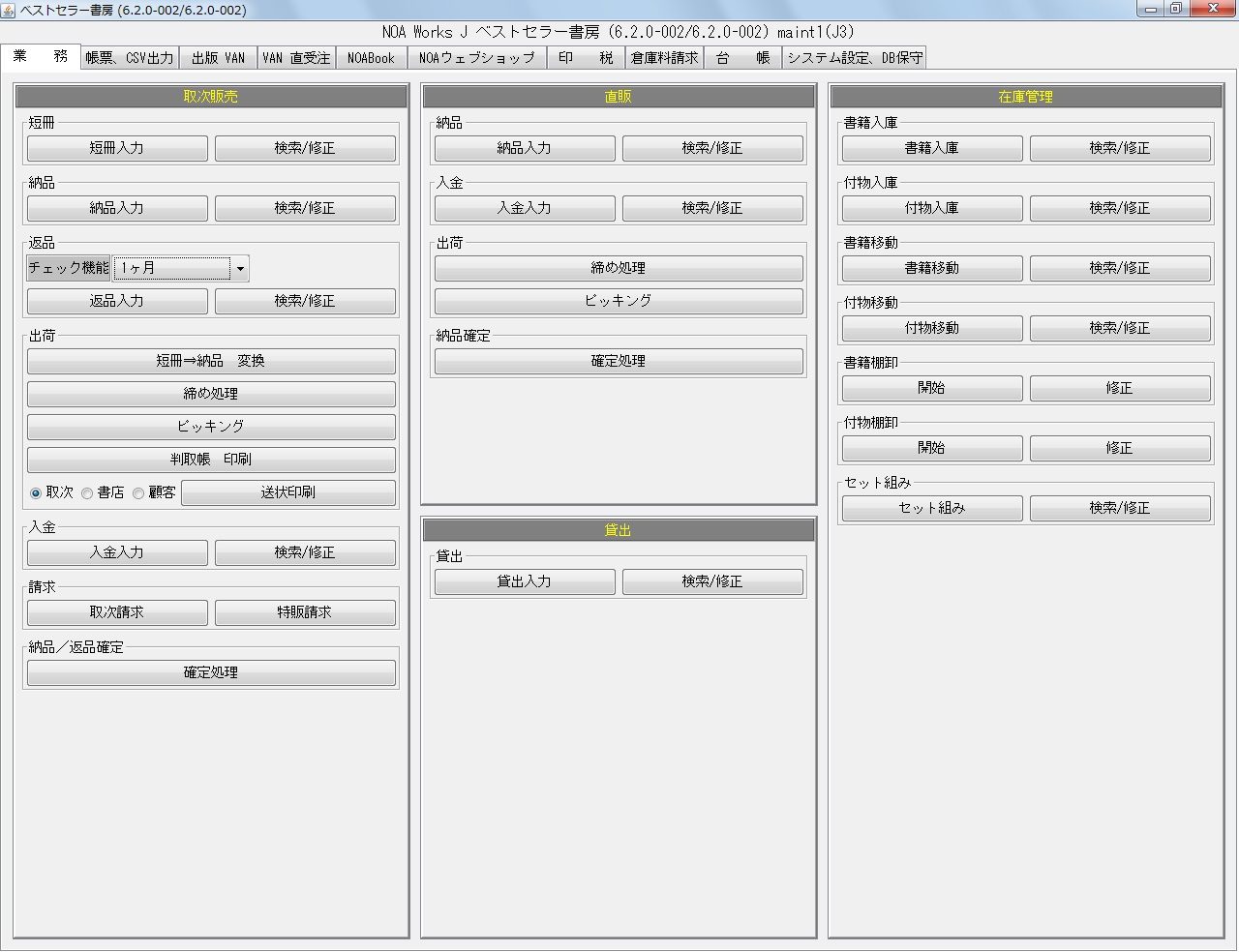Open the システム設定、DB保守 tab
The height and width of the screenshot is (952, 1239).
[x=854, y=57]
